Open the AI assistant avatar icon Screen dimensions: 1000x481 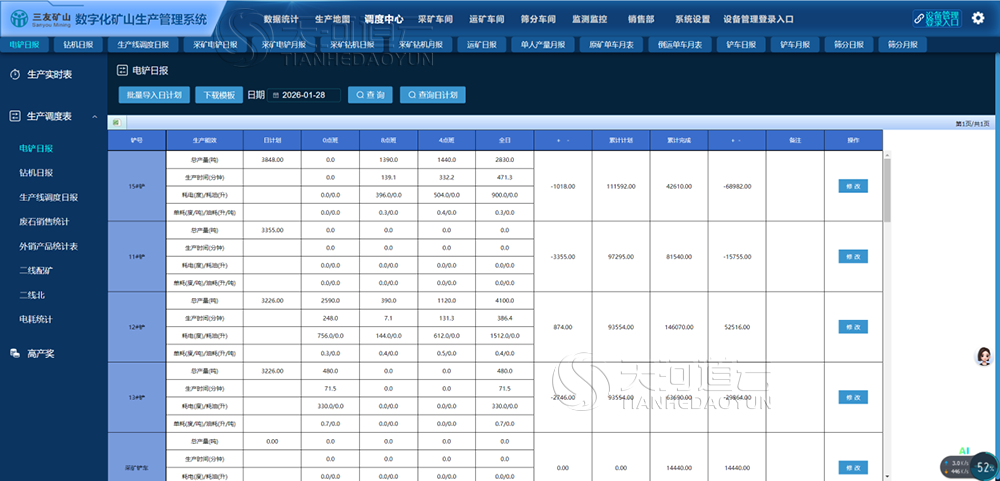984,357
